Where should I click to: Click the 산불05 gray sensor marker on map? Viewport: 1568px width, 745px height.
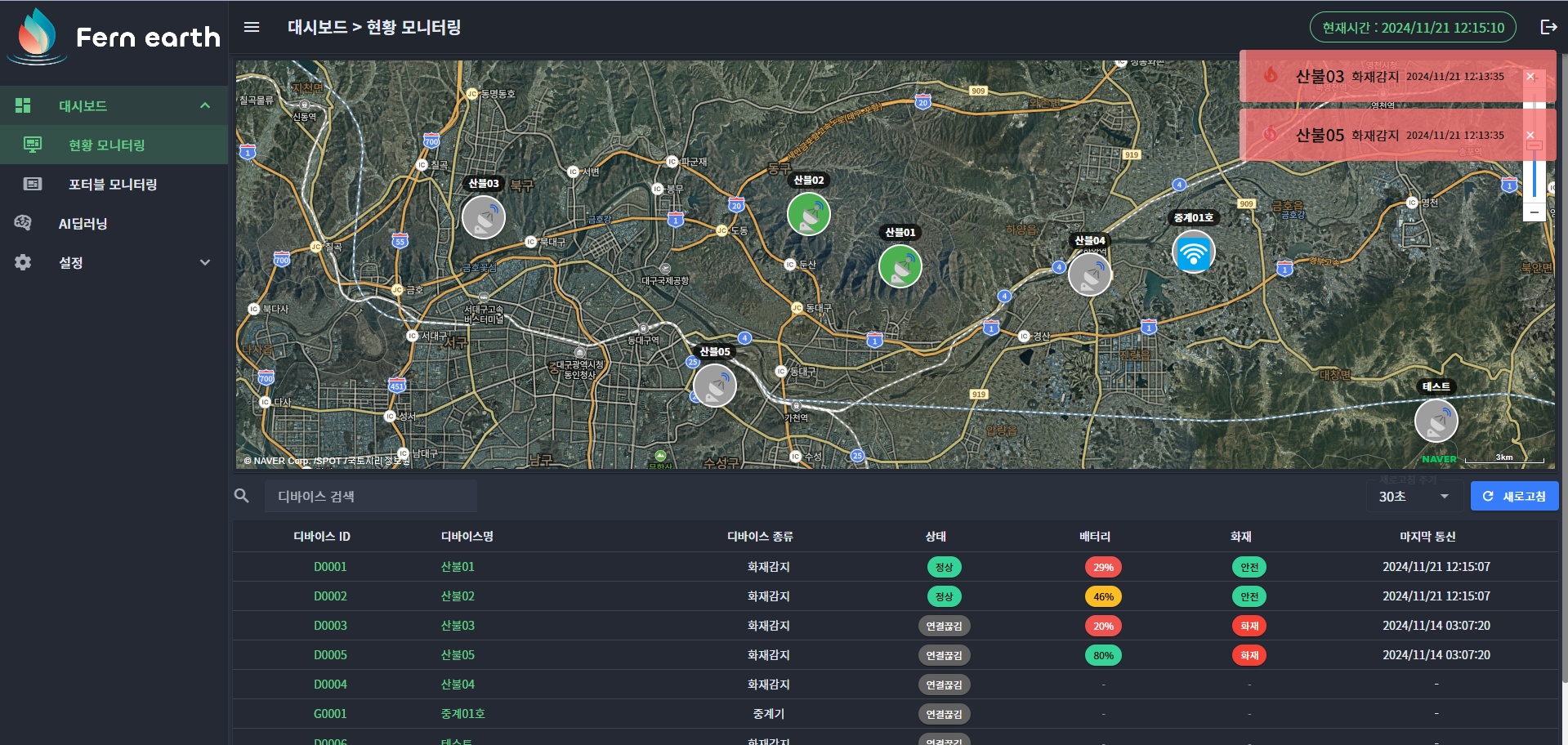coord(714,386)
